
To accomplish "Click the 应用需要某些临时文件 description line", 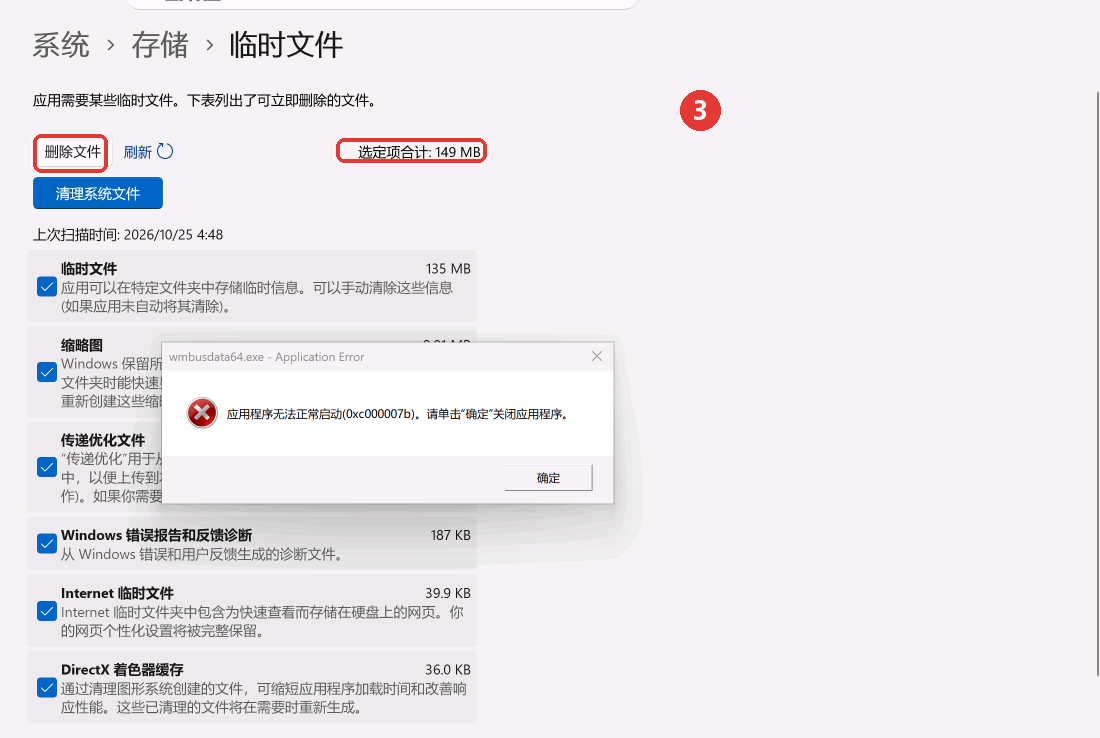I will coord(204,100).
